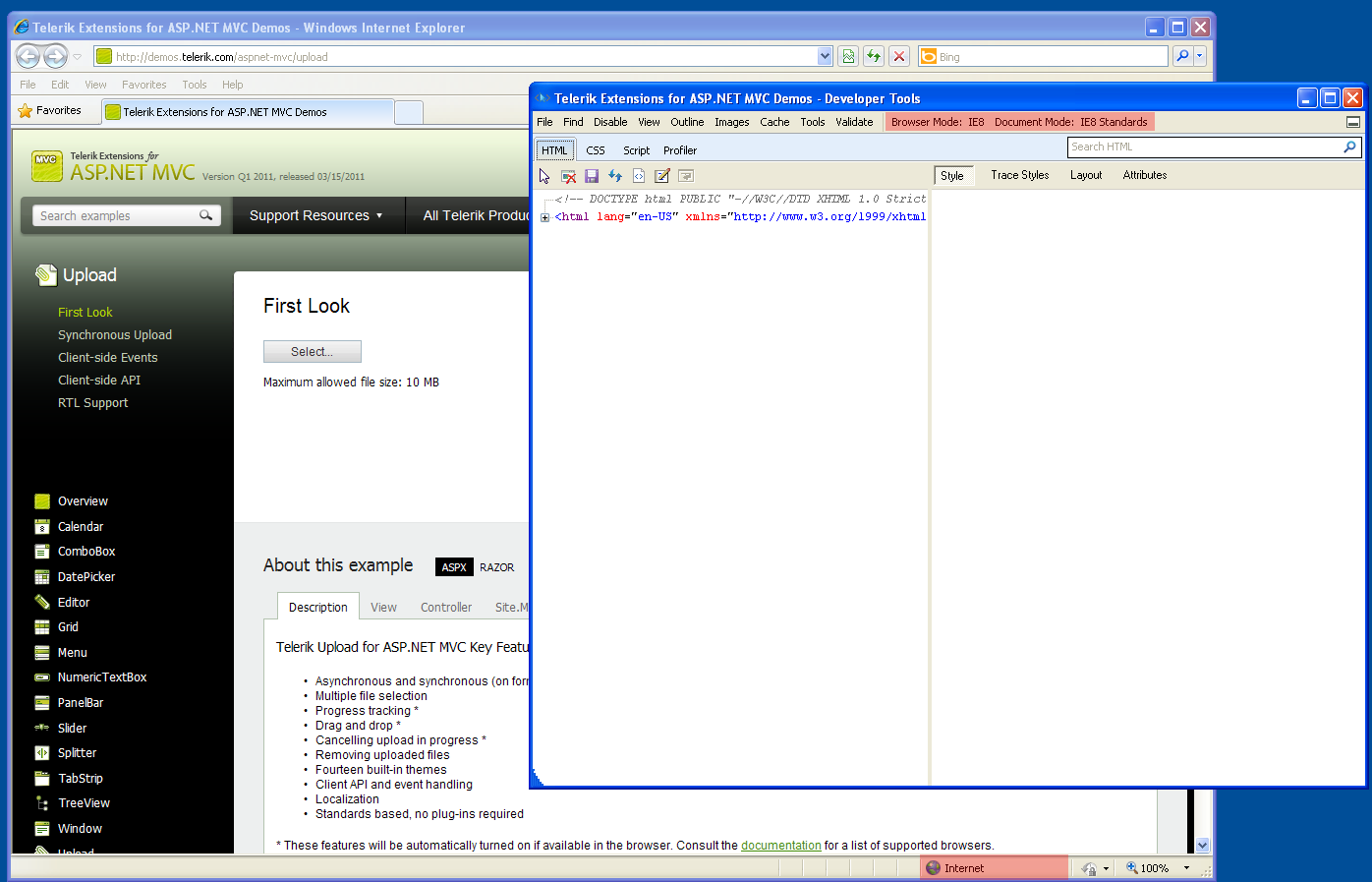Click the IE Stop button
1372x882 pixels.
[x=899, y=56]
